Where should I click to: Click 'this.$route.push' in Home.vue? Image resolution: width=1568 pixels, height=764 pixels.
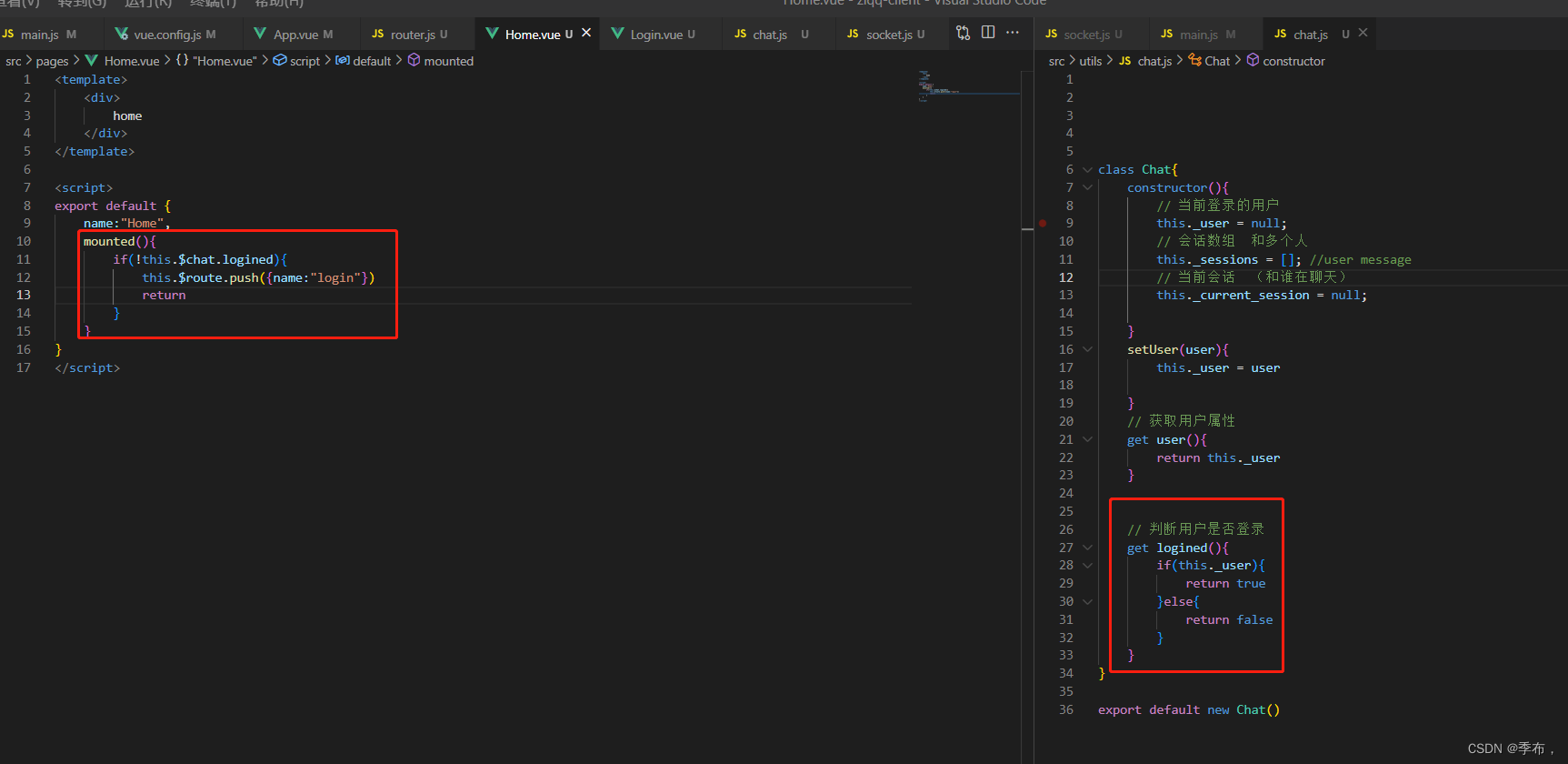(200, 277)
